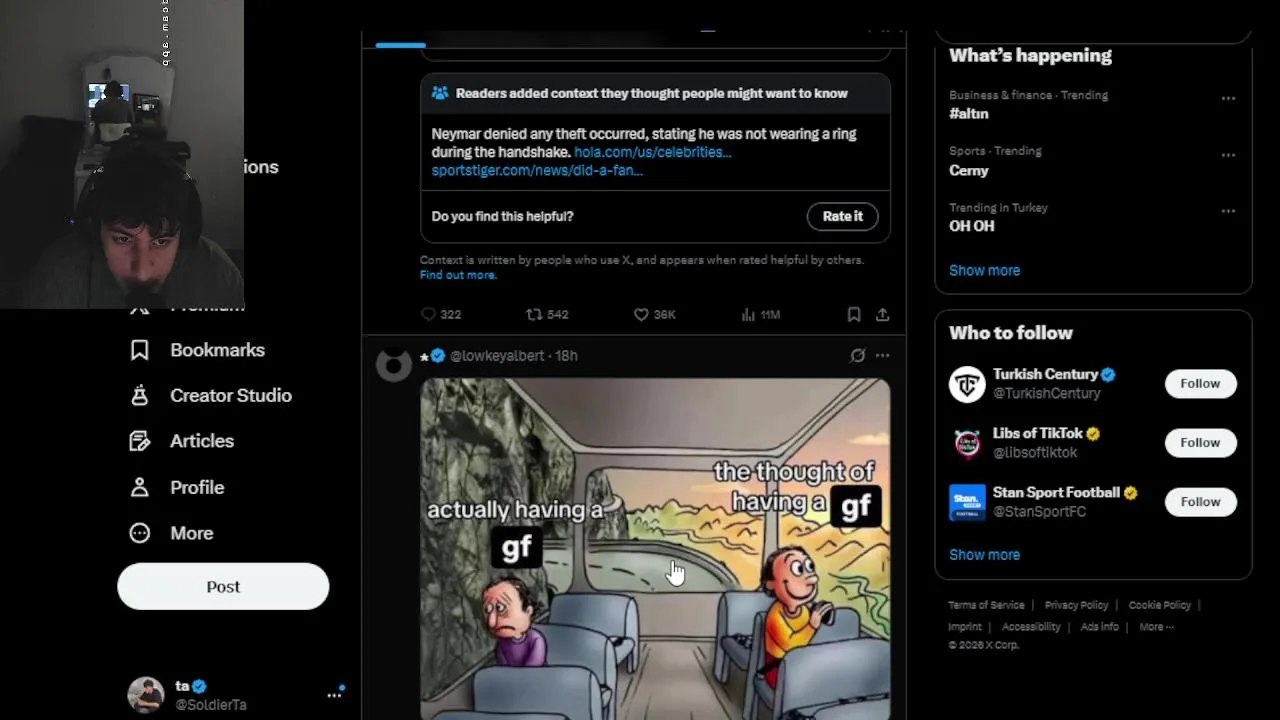Open Imprint footer link
Screen dimensions: 1280x720
point(964,627)
